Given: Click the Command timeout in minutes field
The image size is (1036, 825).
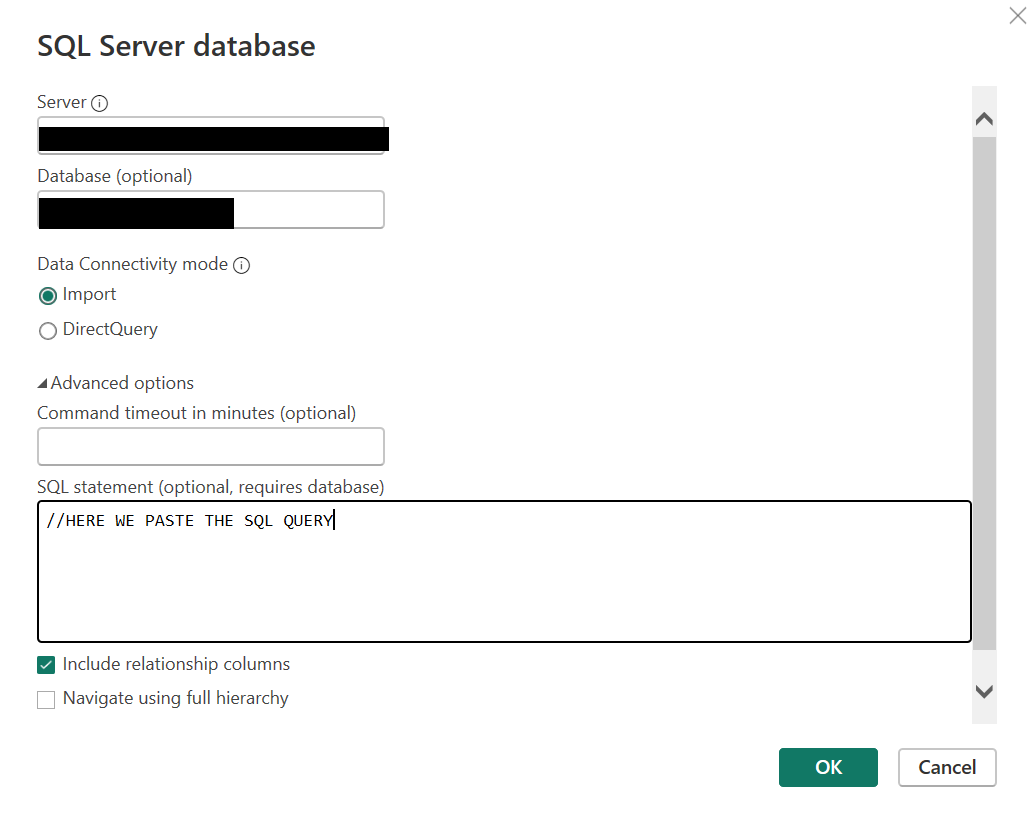Looking at the screenshot, I should point(211,447).
